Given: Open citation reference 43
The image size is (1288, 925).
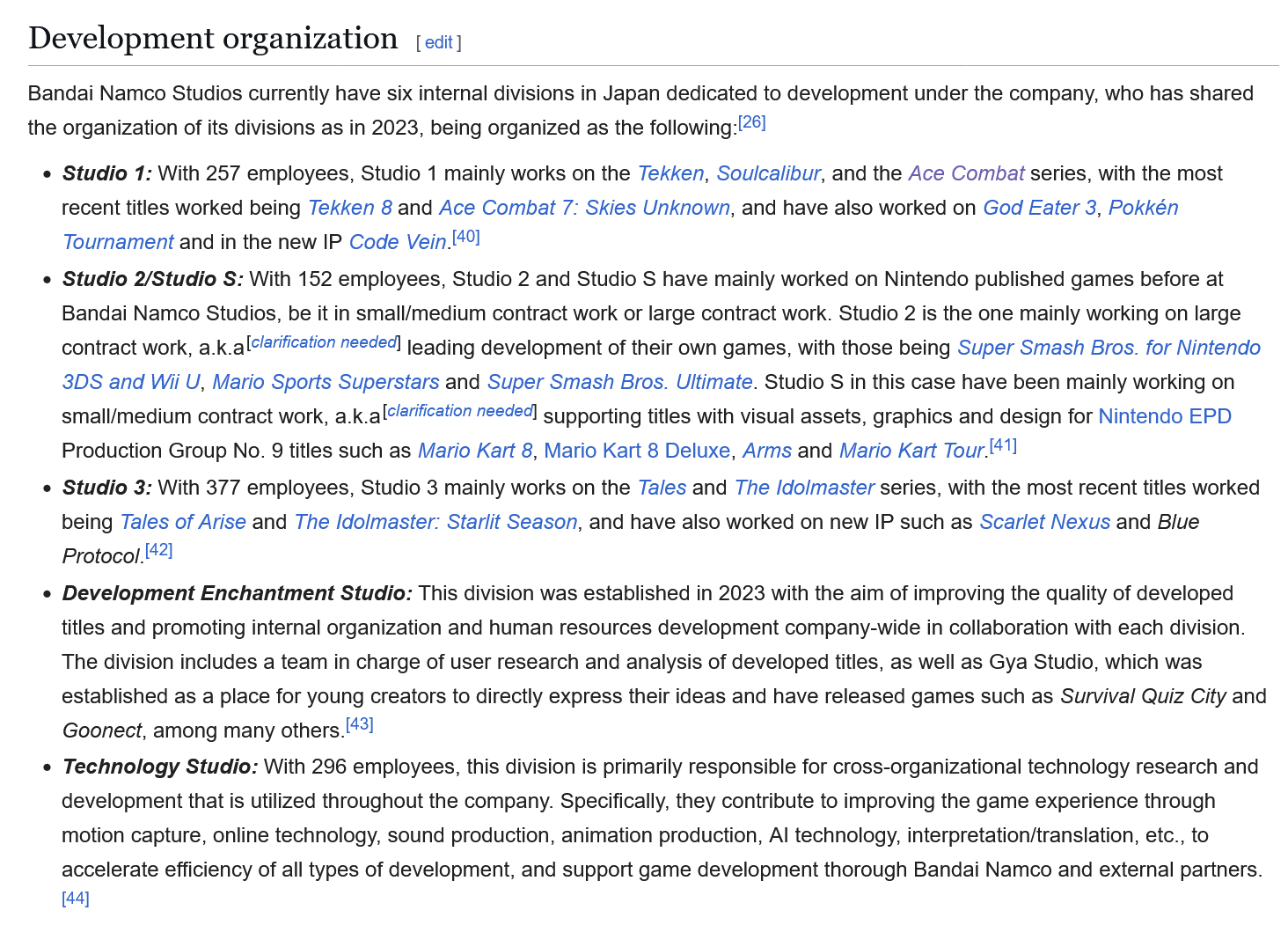Looking at the screenshot, I should click(360, 725).
